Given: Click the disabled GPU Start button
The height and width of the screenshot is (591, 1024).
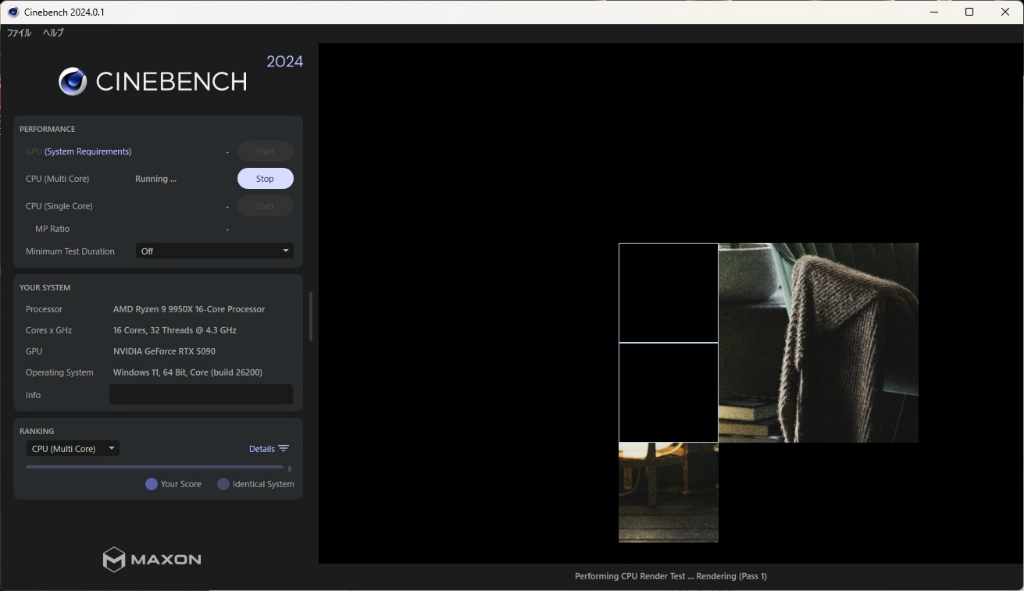Looking at the screenshot, I should 265,152.
